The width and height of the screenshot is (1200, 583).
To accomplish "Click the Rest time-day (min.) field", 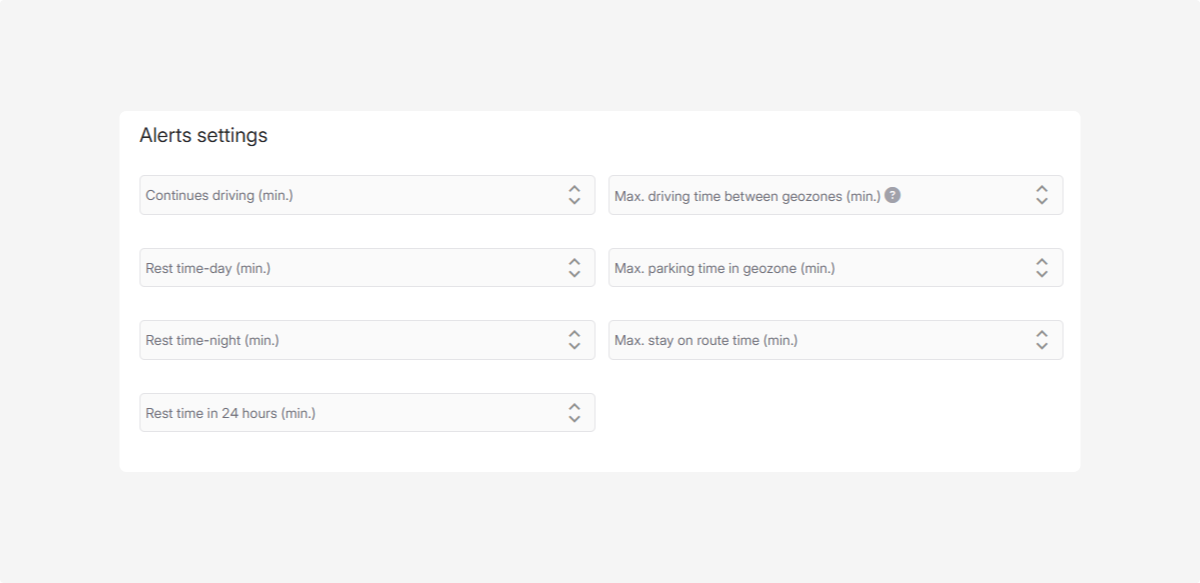I will [x=350, y=268].
